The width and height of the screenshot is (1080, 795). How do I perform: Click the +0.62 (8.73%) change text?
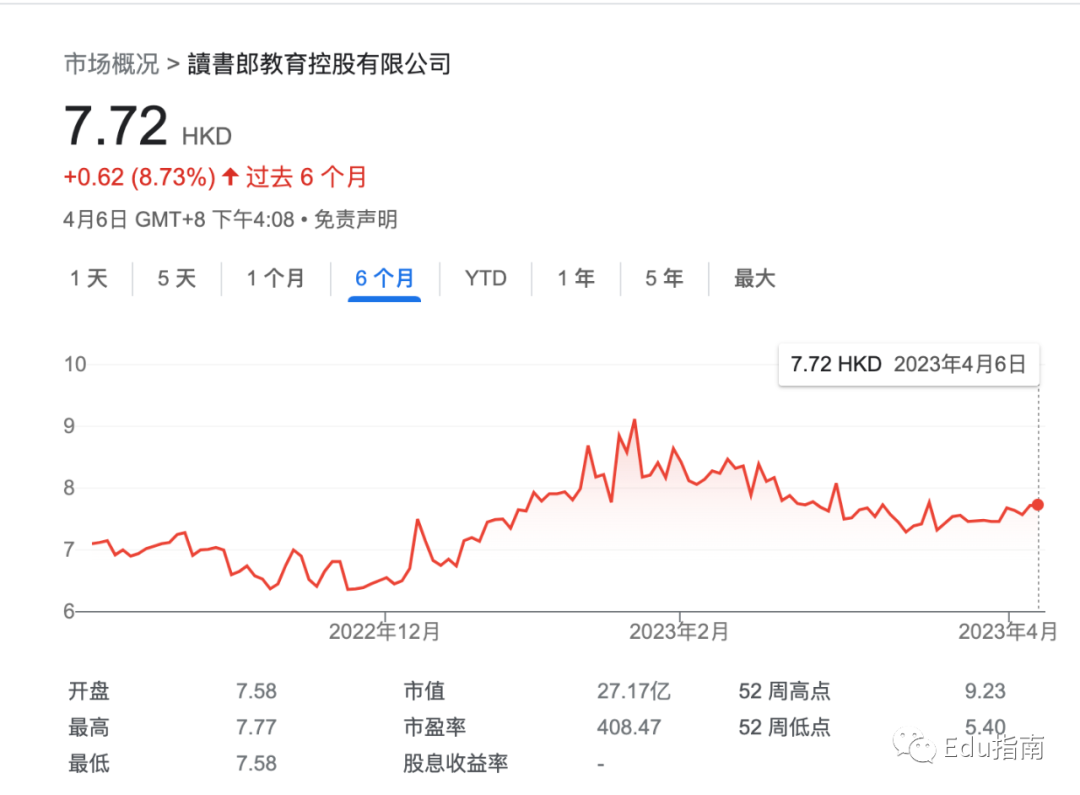pyautogui.click(x=140, y=178)
